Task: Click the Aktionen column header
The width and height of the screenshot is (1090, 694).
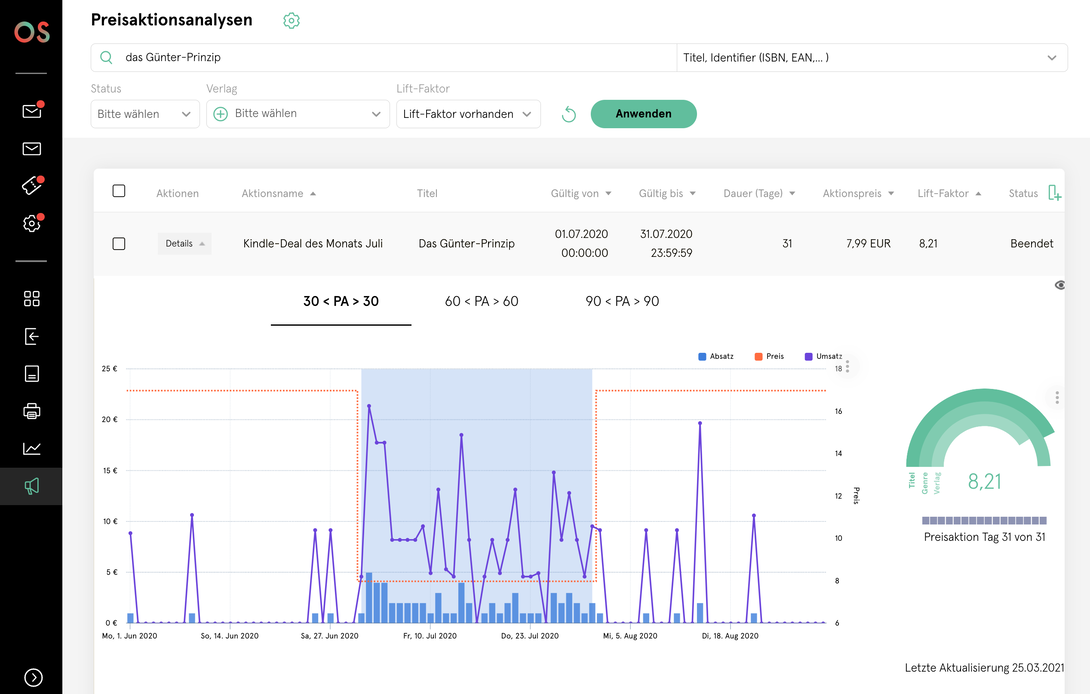Action: coord(177,193)
